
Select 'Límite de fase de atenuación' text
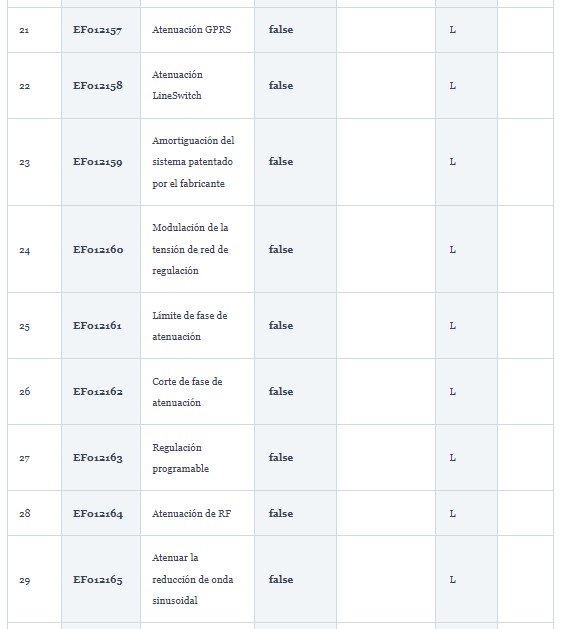click(x=190, y=326)
